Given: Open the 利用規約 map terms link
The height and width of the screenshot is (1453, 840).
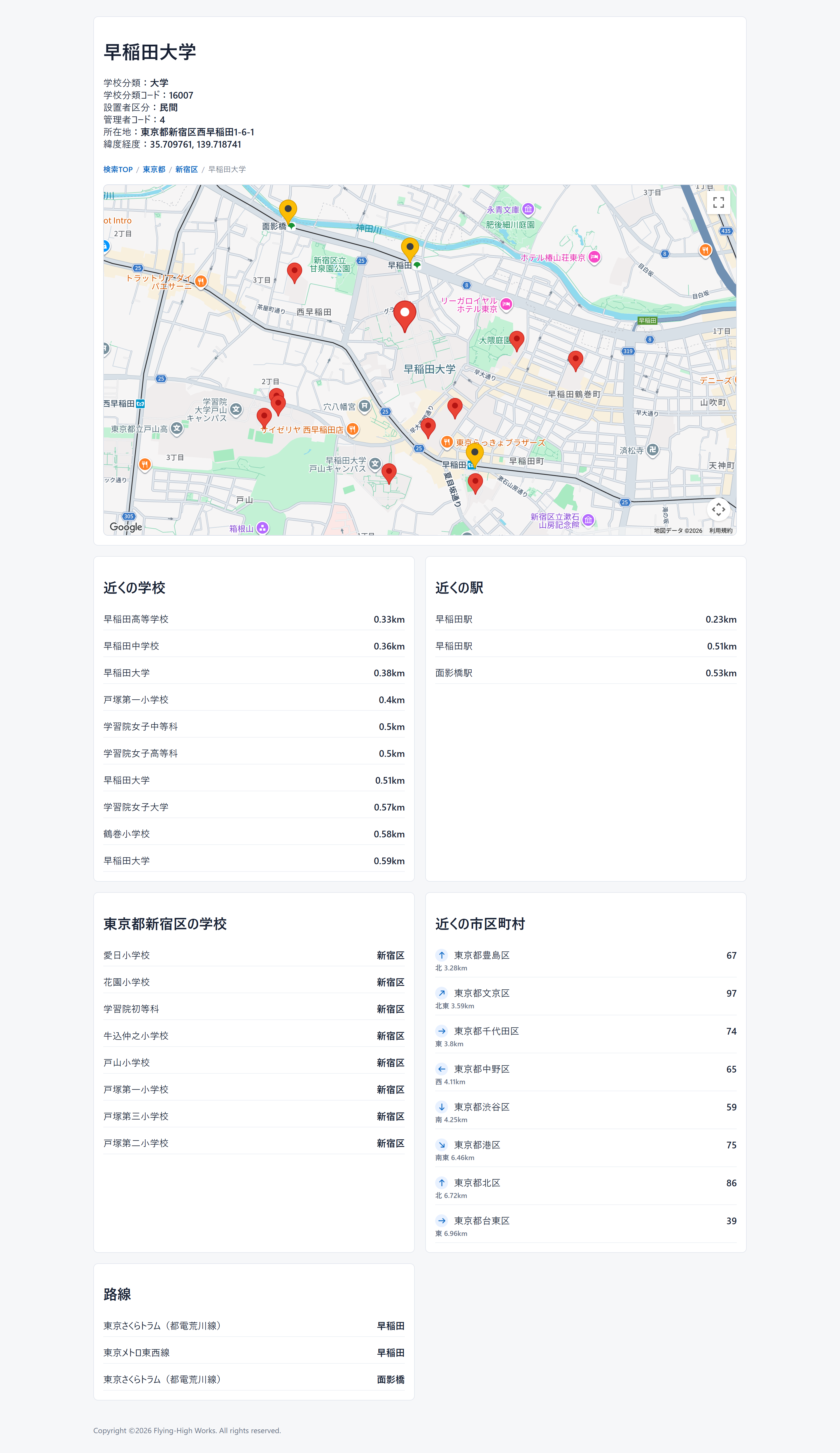Looking at the screenshot, I should (721, 530).
